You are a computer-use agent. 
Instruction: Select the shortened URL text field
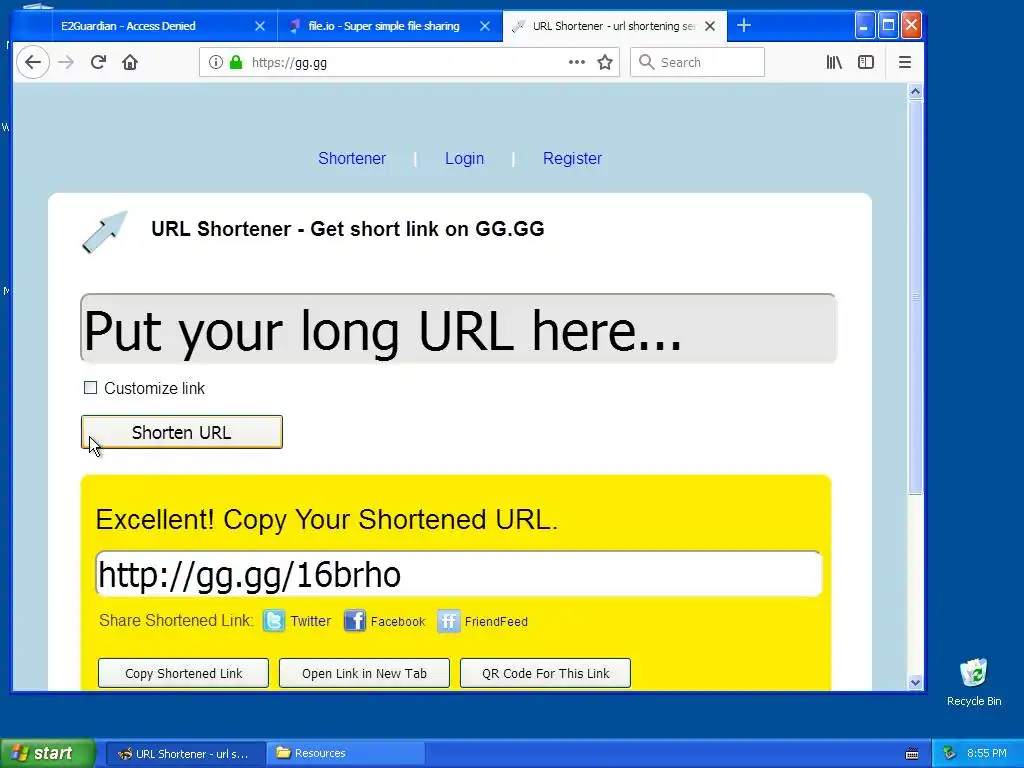pyautogui.click(x=458, y=574)
